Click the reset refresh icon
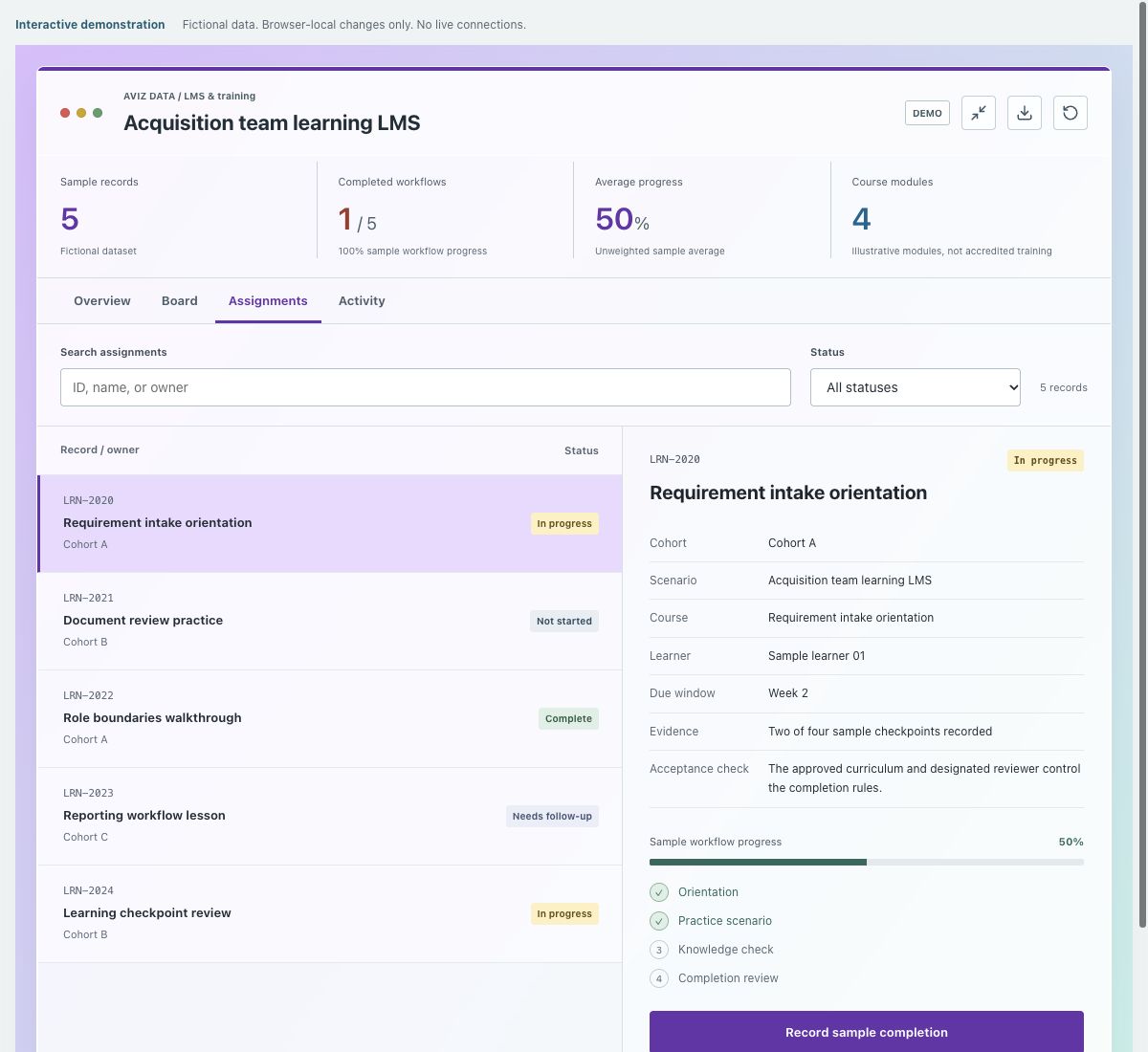The height and width of the screenshot is (1052, 1148). [x=1071, y=113]
